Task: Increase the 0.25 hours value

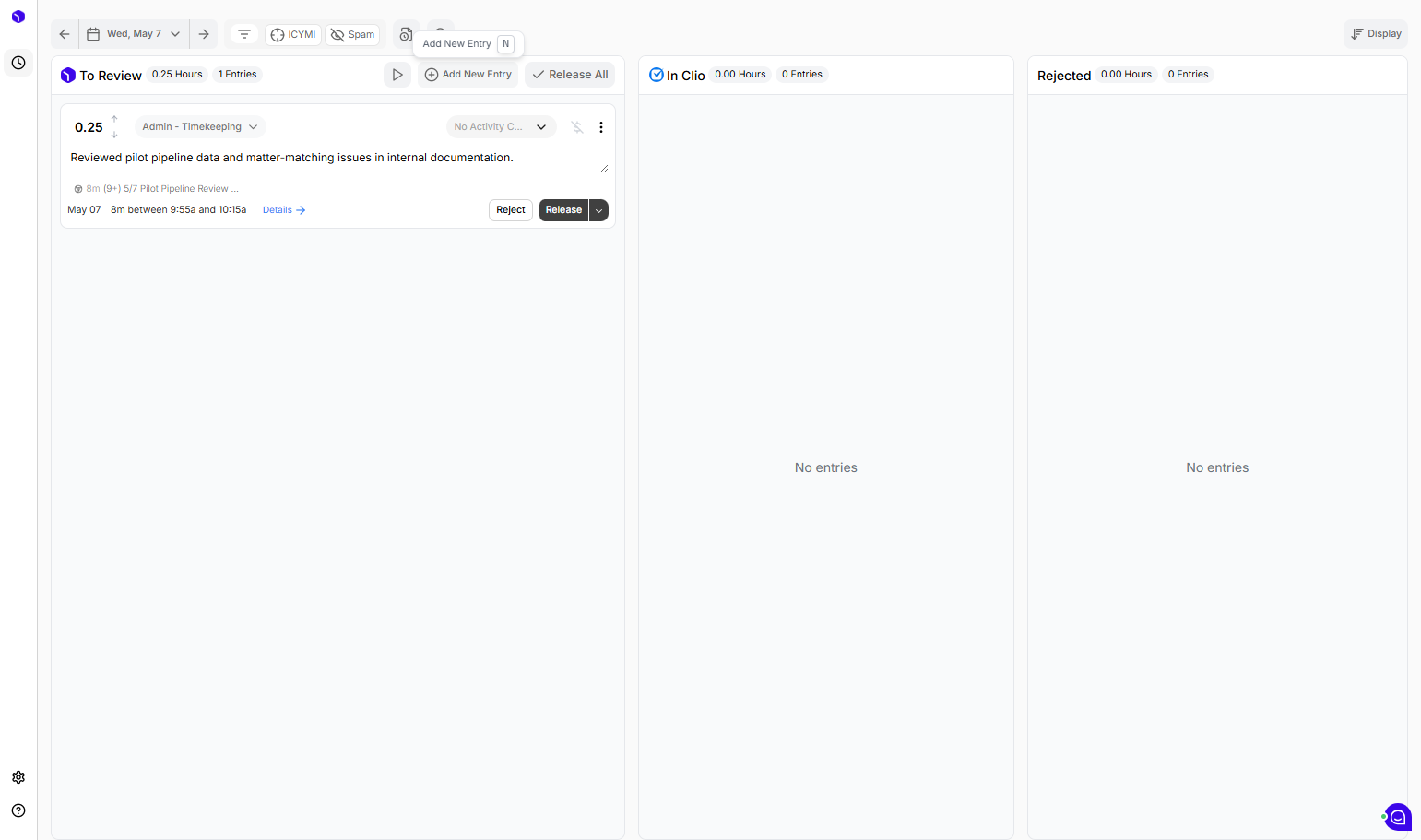Action: [x=114, y=119]
